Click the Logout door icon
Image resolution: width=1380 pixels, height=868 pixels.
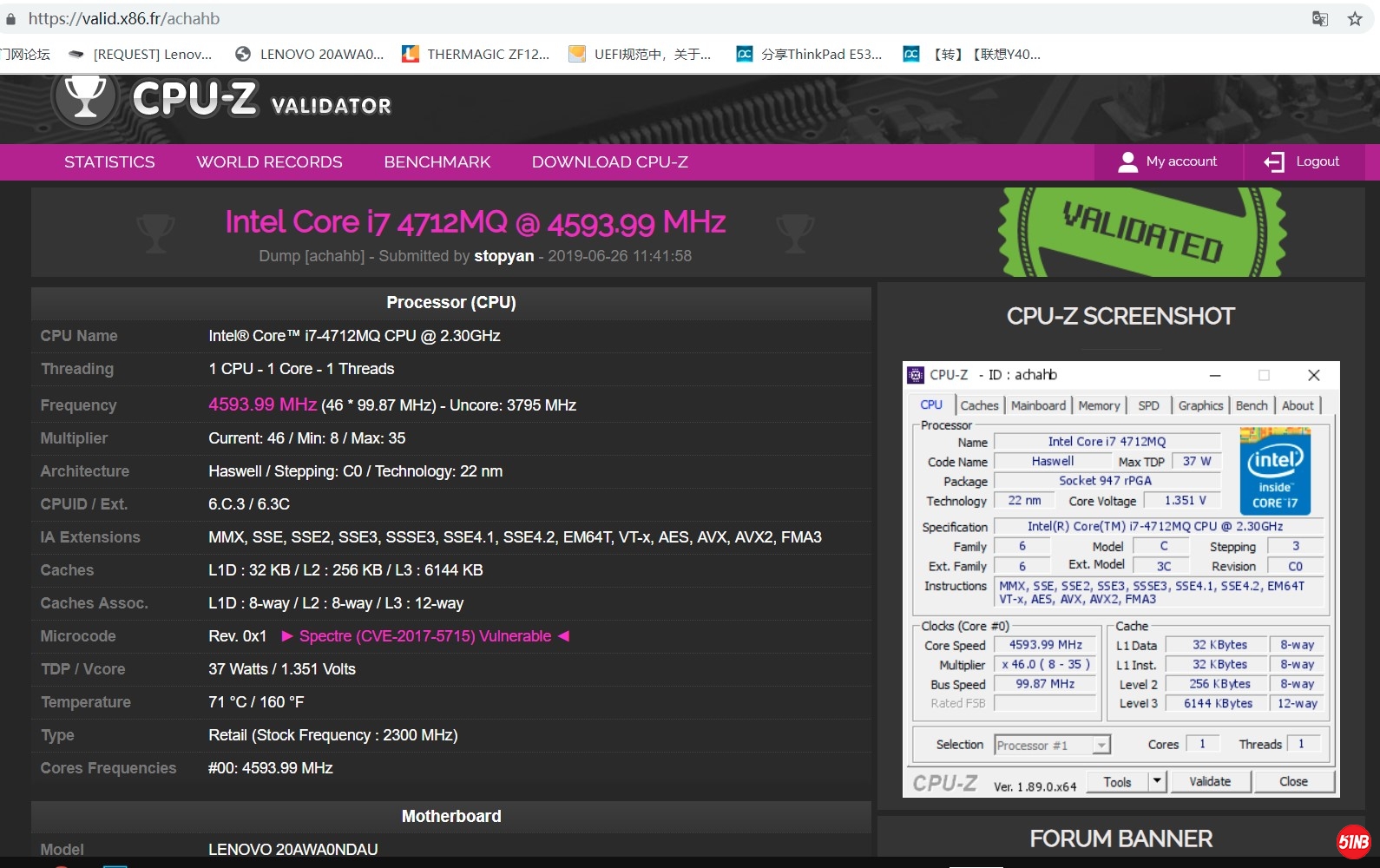[x=1274, y=162]
